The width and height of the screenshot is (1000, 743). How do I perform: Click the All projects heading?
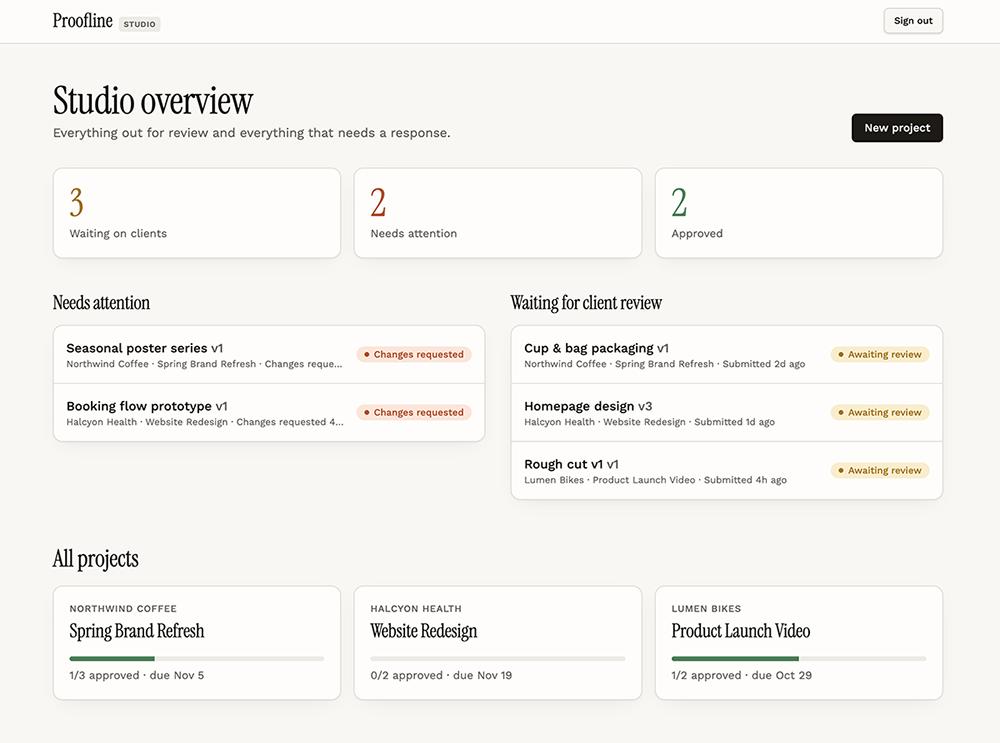pyautogui.click(x=96, y=559)
